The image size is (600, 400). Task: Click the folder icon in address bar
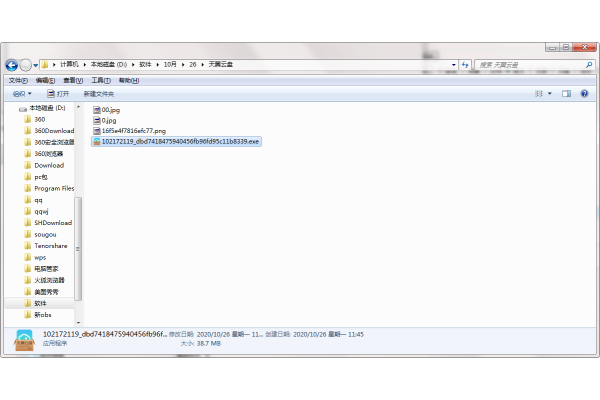coord(45,65)
